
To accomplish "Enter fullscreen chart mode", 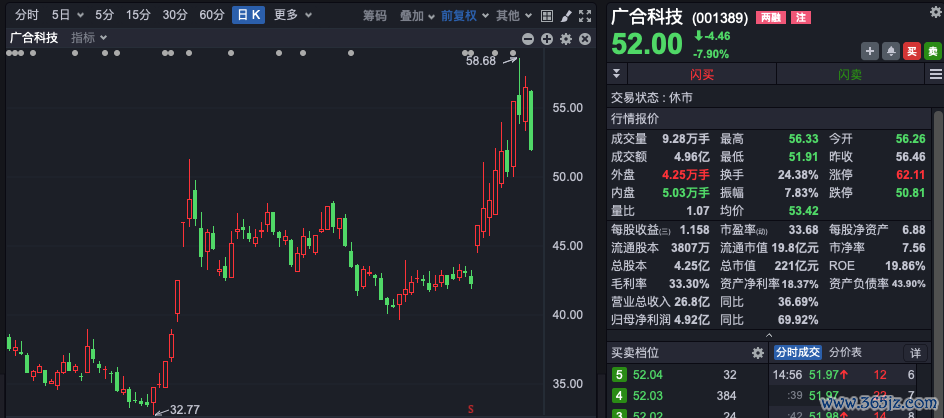I will point(584,16).
